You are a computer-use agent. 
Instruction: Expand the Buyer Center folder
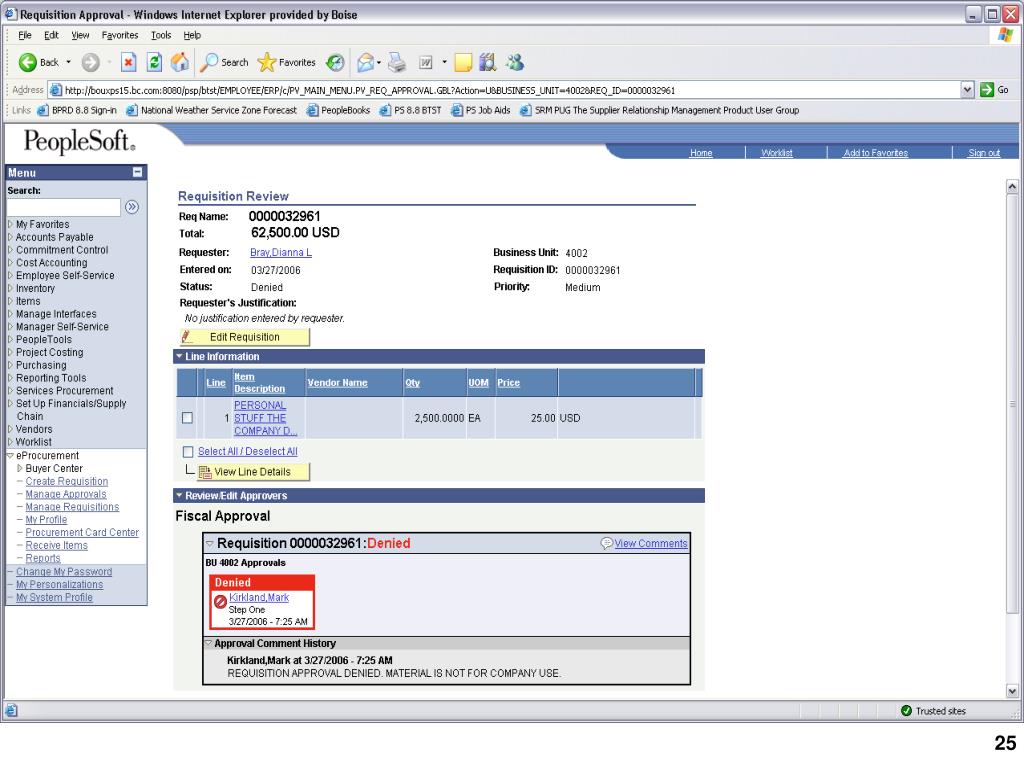(x=20, y=468)
